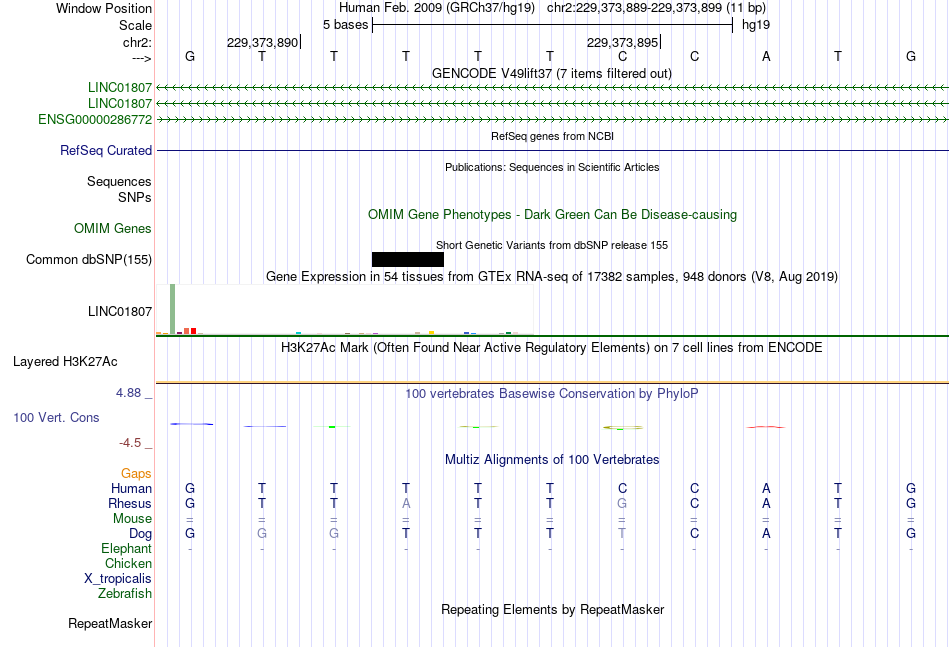This screenshot has width=950, height=647.
Task: Click the ENSG00000286772 gene label
Action: [x=95, y=120]
